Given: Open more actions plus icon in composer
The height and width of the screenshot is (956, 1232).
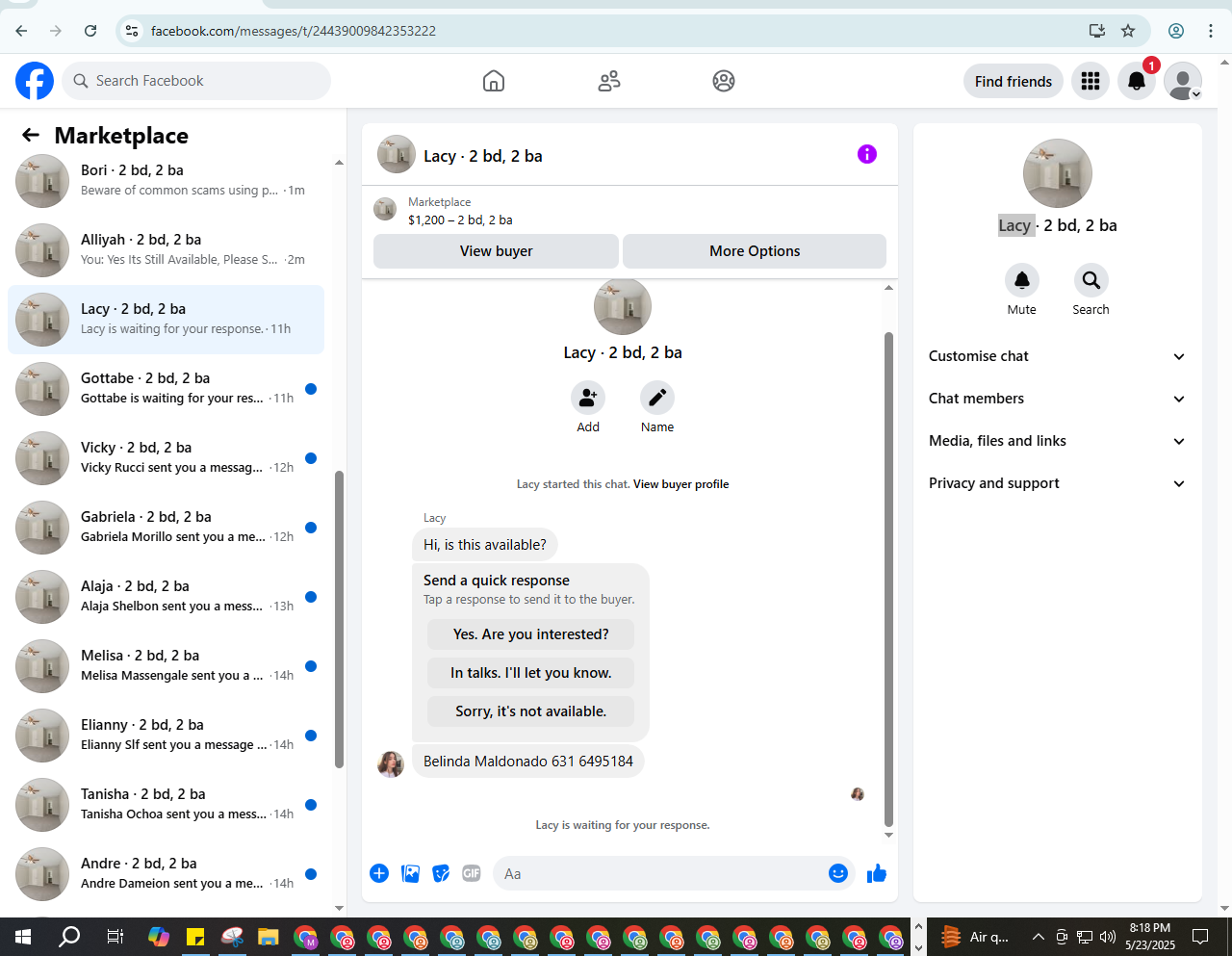Looking at the screenshot, I should point(379,873).
